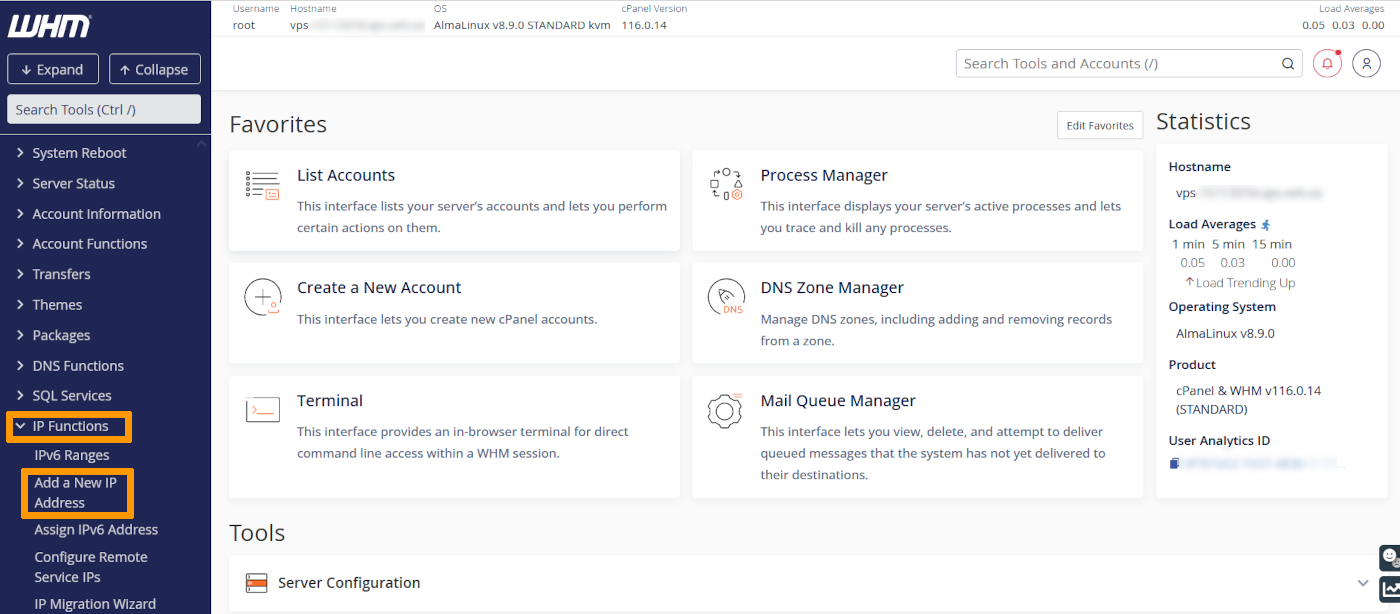Click the Server Configuration icon
1400x614 pixels.
pos(257,583)
